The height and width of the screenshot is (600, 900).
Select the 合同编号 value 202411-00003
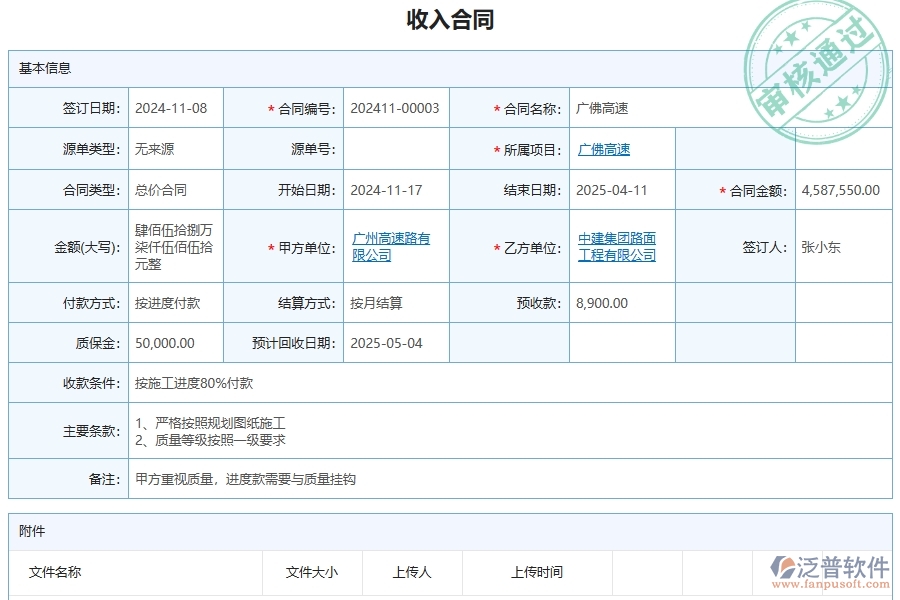395,107
